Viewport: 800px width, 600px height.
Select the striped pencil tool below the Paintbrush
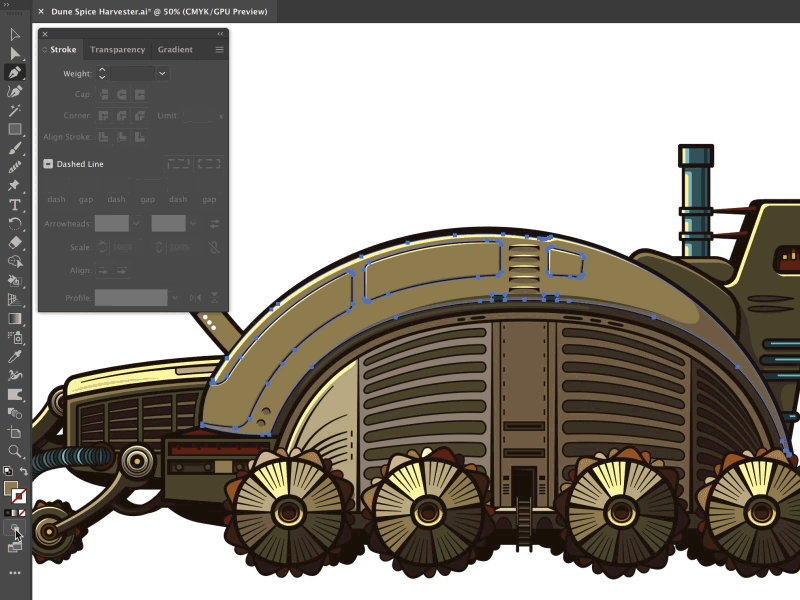[x=14, y=167]
